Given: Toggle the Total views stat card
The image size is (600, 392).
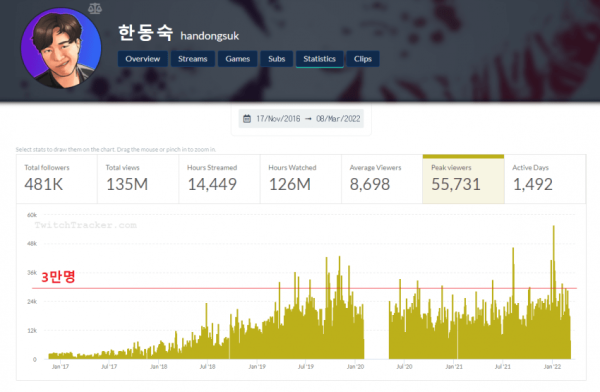Looking at the screenshot, I should [x=138, y=179].
